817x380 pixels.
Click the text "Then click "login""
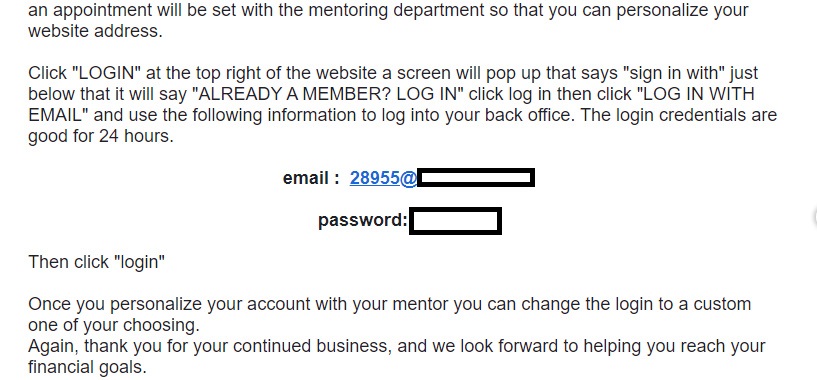[x=96, y=262]
